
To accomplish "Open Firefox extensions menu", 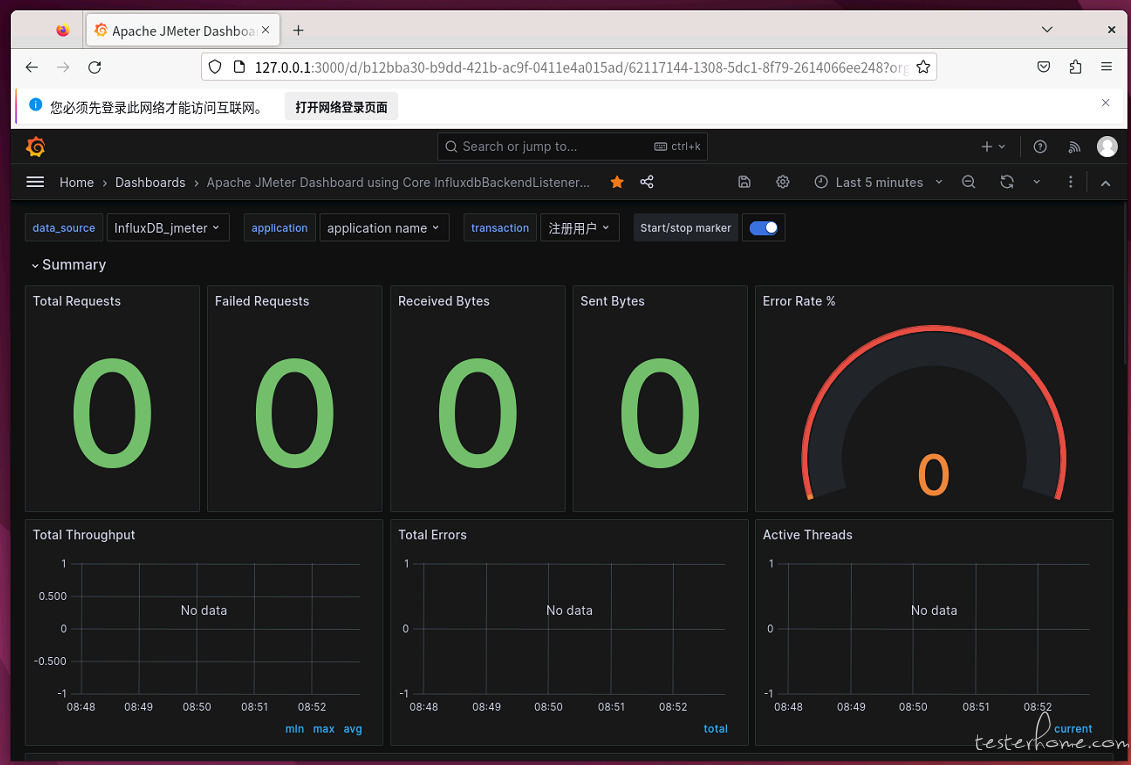I will coord(1075,67).
